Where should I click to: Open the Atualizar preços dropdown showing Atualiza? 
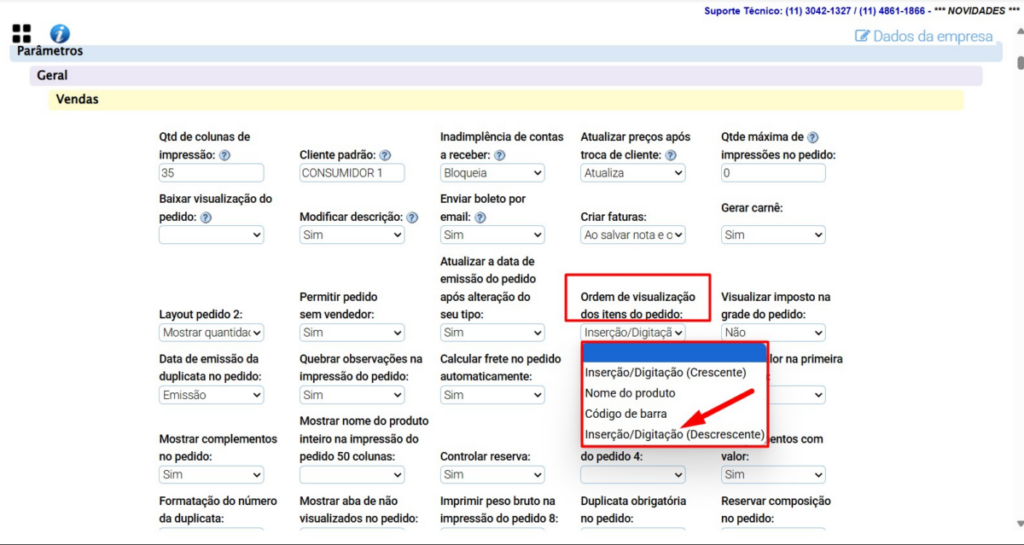[x=633, y=173]
